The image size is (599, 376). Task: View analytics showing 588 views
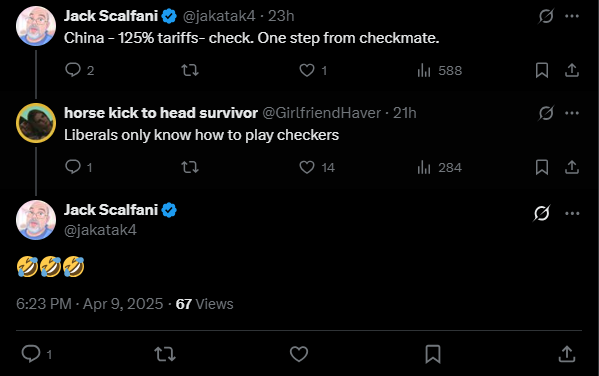(440, 70)
